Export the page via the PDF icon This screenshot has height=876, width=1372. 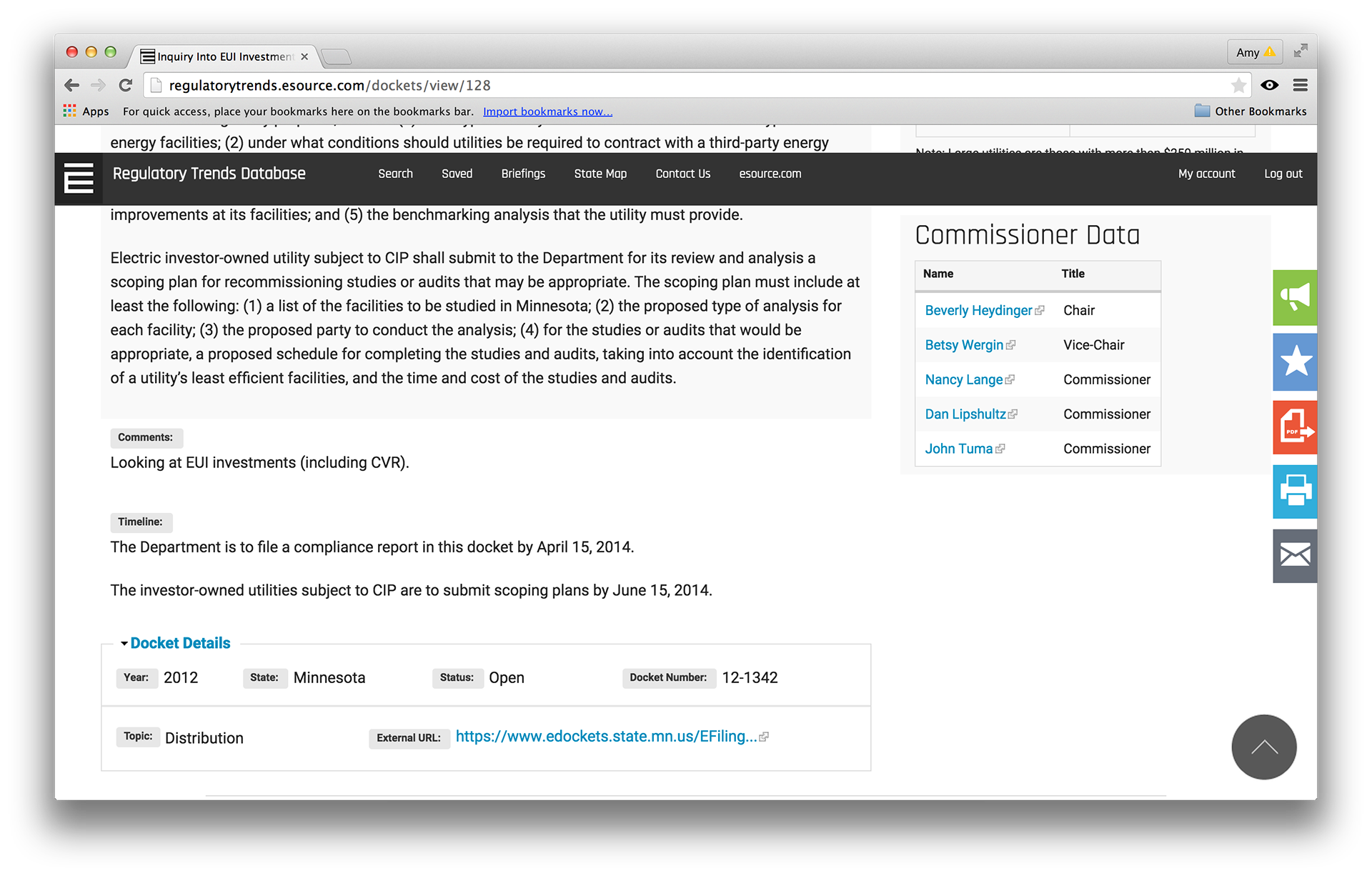[x=1294, y=427]
